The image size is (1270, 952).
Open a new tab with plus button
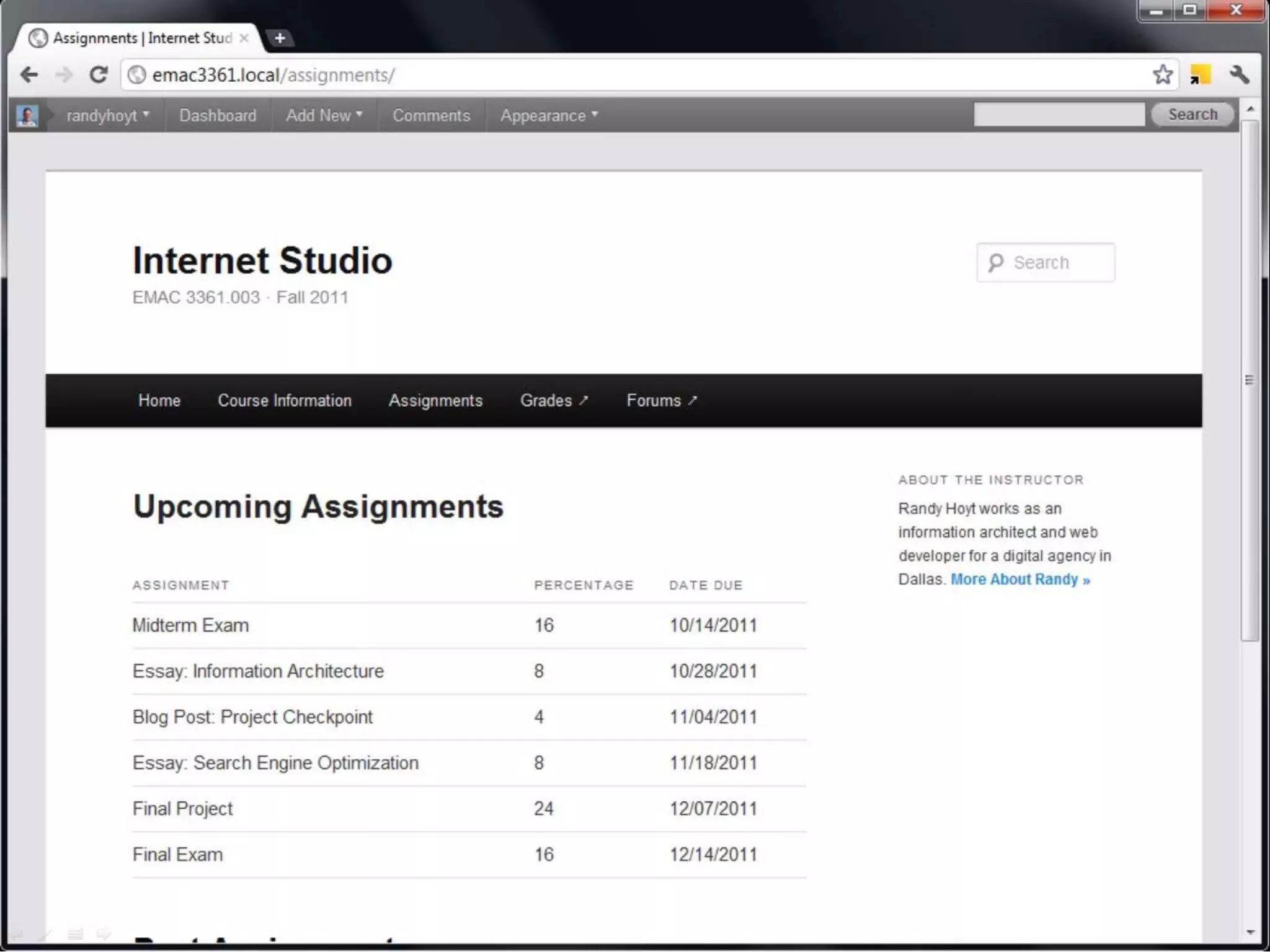280,38
